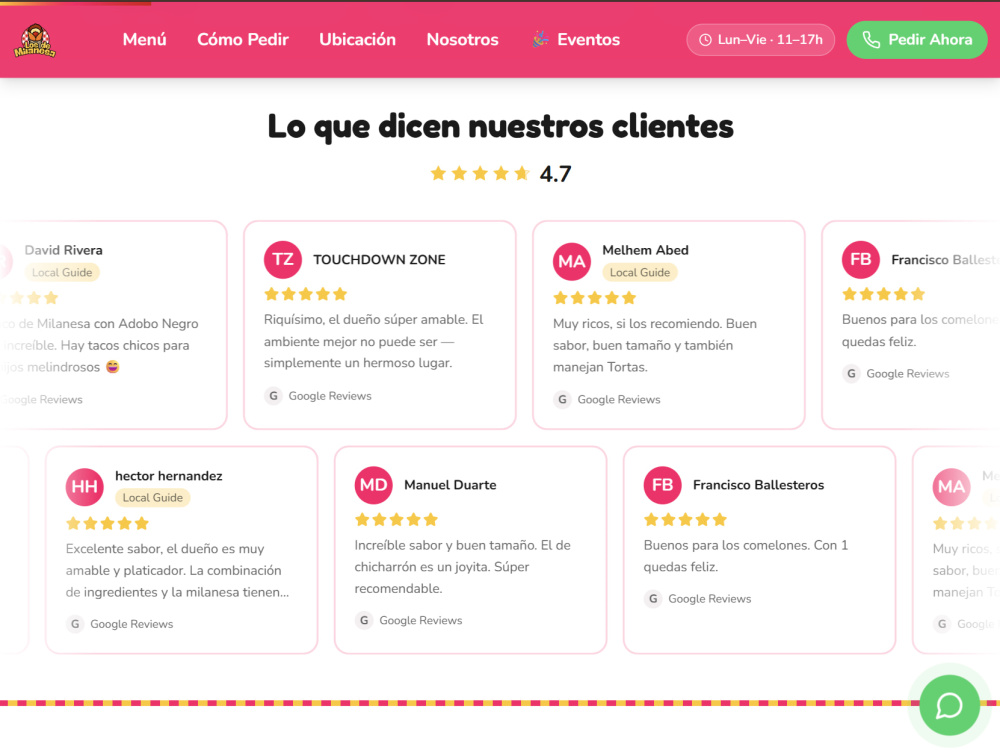This screenshot has width=1000, height=750.
Task: Click Google G icon under 'Con 1 quedas feliz'
Action: click(652, 598)
